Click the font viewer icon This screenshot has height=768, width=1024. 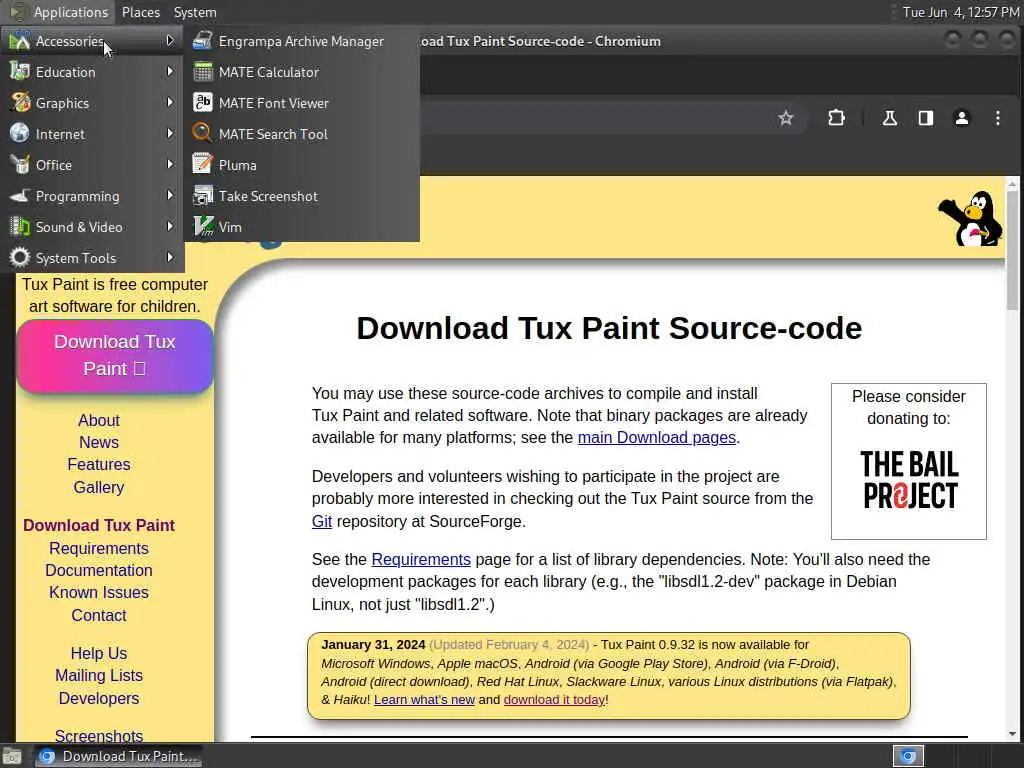click(x=203, y=103)
